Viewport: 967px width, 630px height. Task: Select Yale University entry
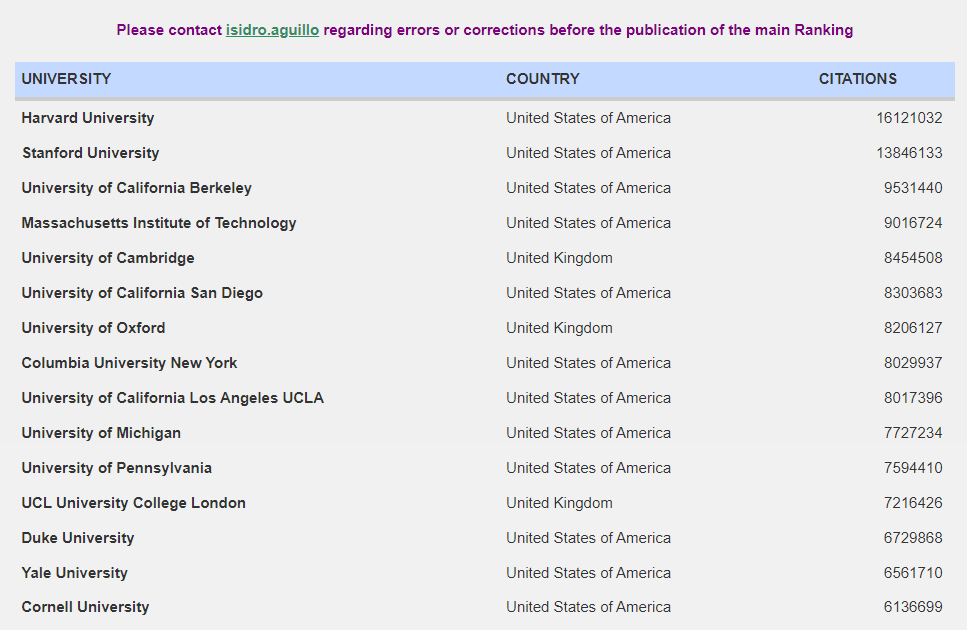(x=75, y=573)
